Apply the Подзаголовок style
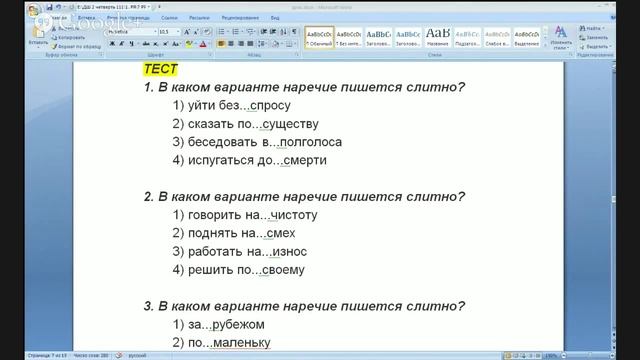The height and width of the screenshot is (360, 640). tap(467, 37)
